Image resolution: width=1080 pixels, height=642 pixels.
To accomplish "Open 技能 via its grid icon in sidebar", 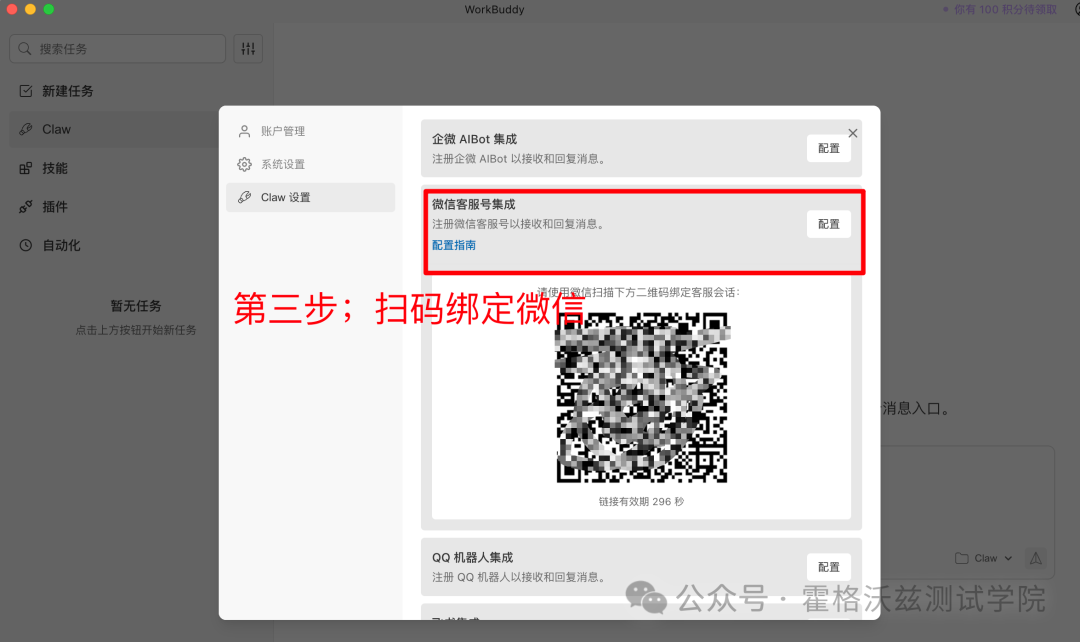I will click(x=25, y=168).
